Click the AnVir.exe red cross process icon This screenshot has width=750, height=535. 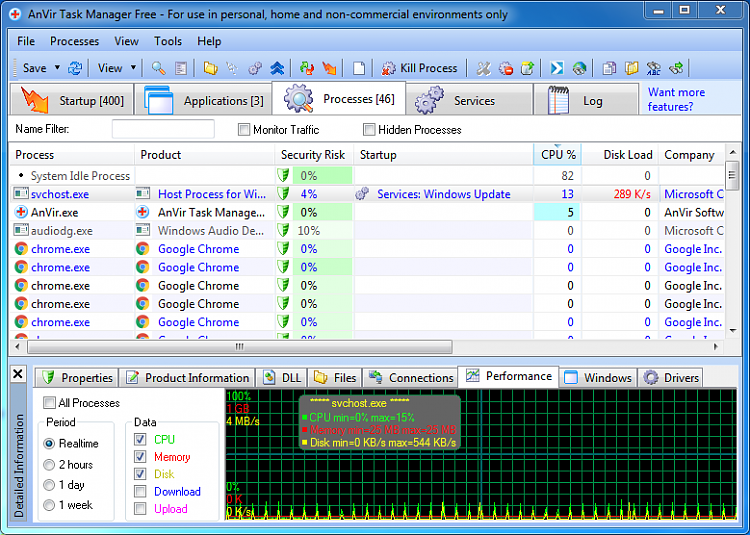21,212
